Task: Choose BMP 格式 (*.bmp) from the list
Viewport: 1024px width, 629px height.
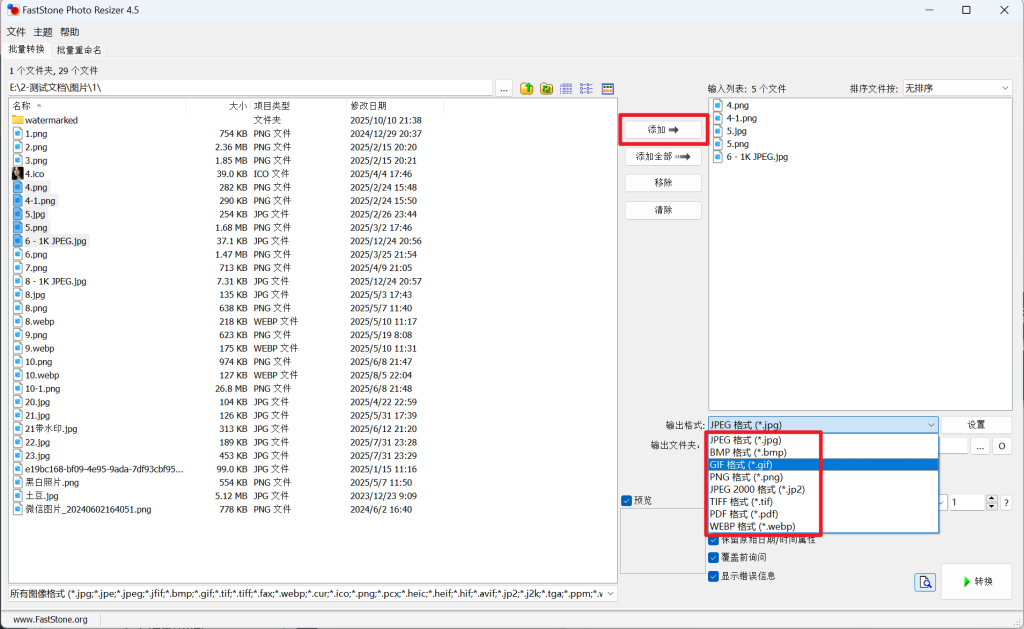Action: [823, 452]
